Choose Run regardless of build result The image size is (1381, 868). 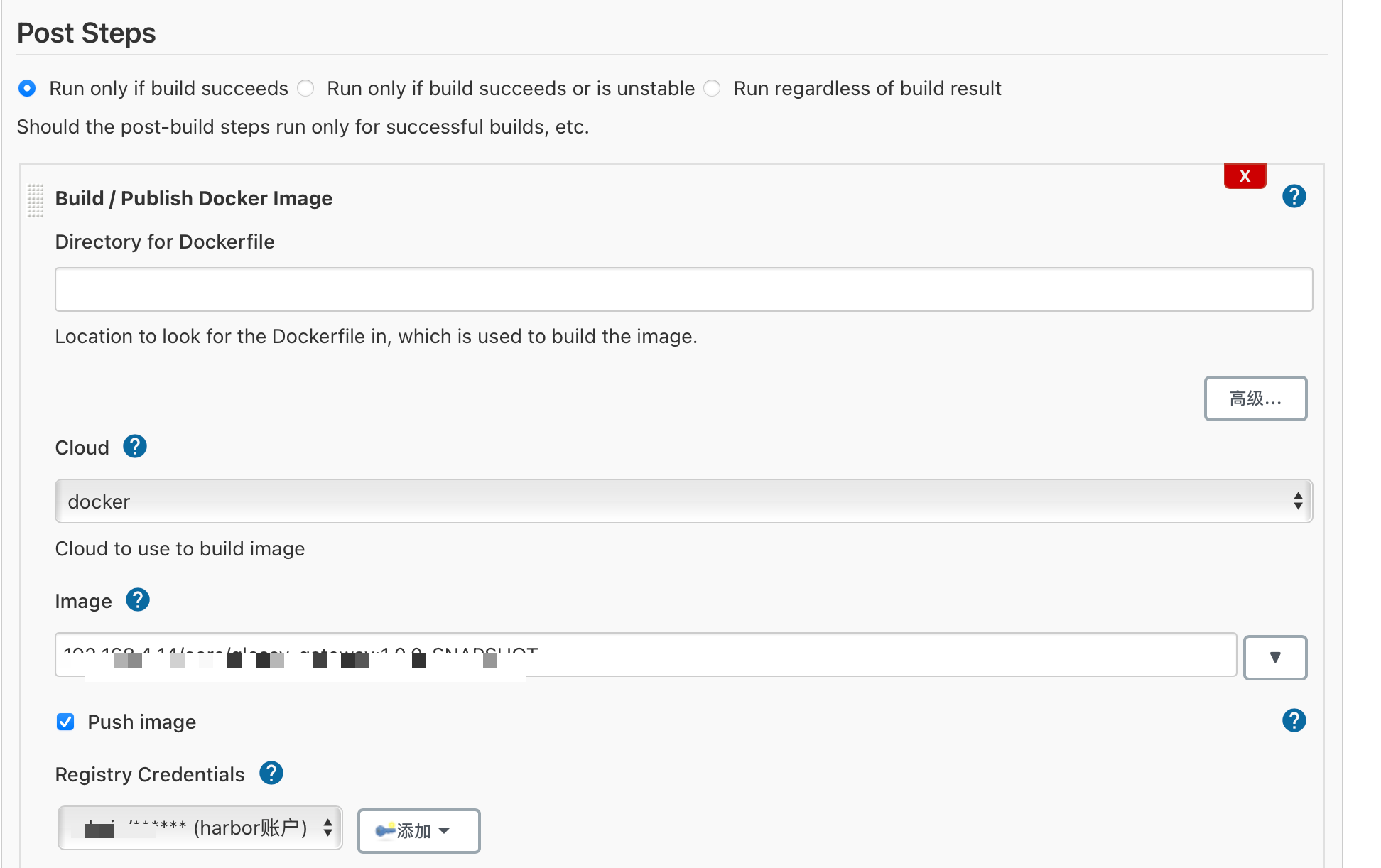coord(712,89)
